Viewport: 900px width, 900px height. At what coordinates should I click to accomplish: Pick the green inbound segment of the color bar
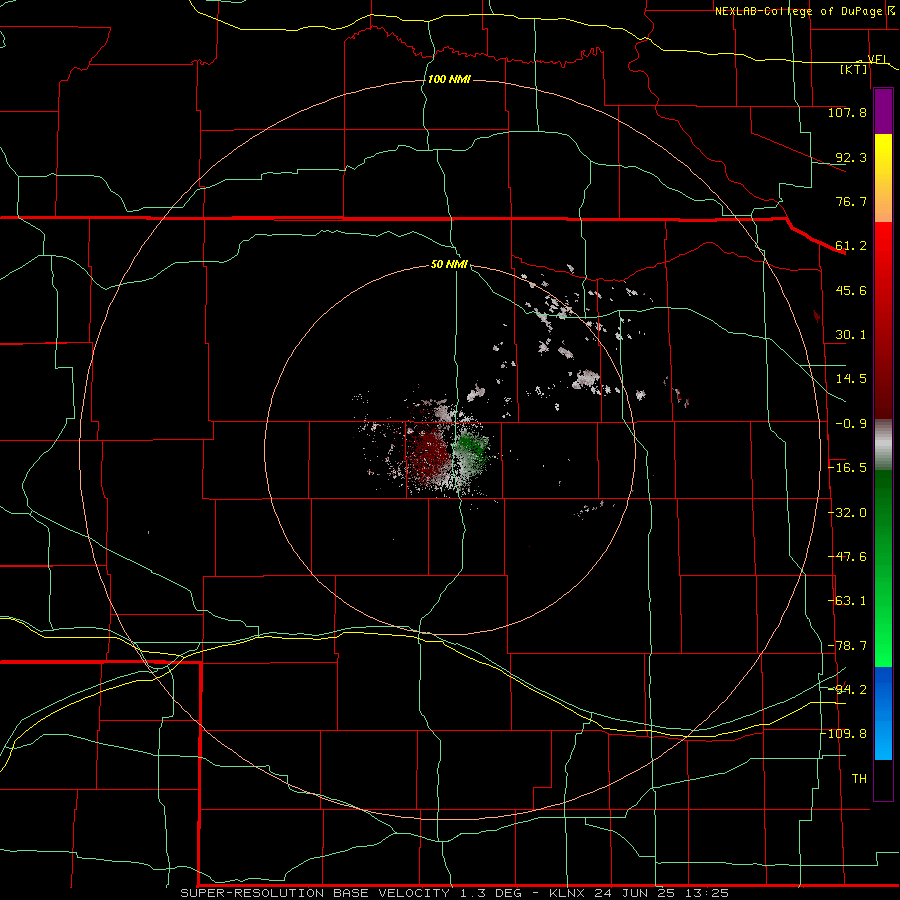(x=883, y=568)
